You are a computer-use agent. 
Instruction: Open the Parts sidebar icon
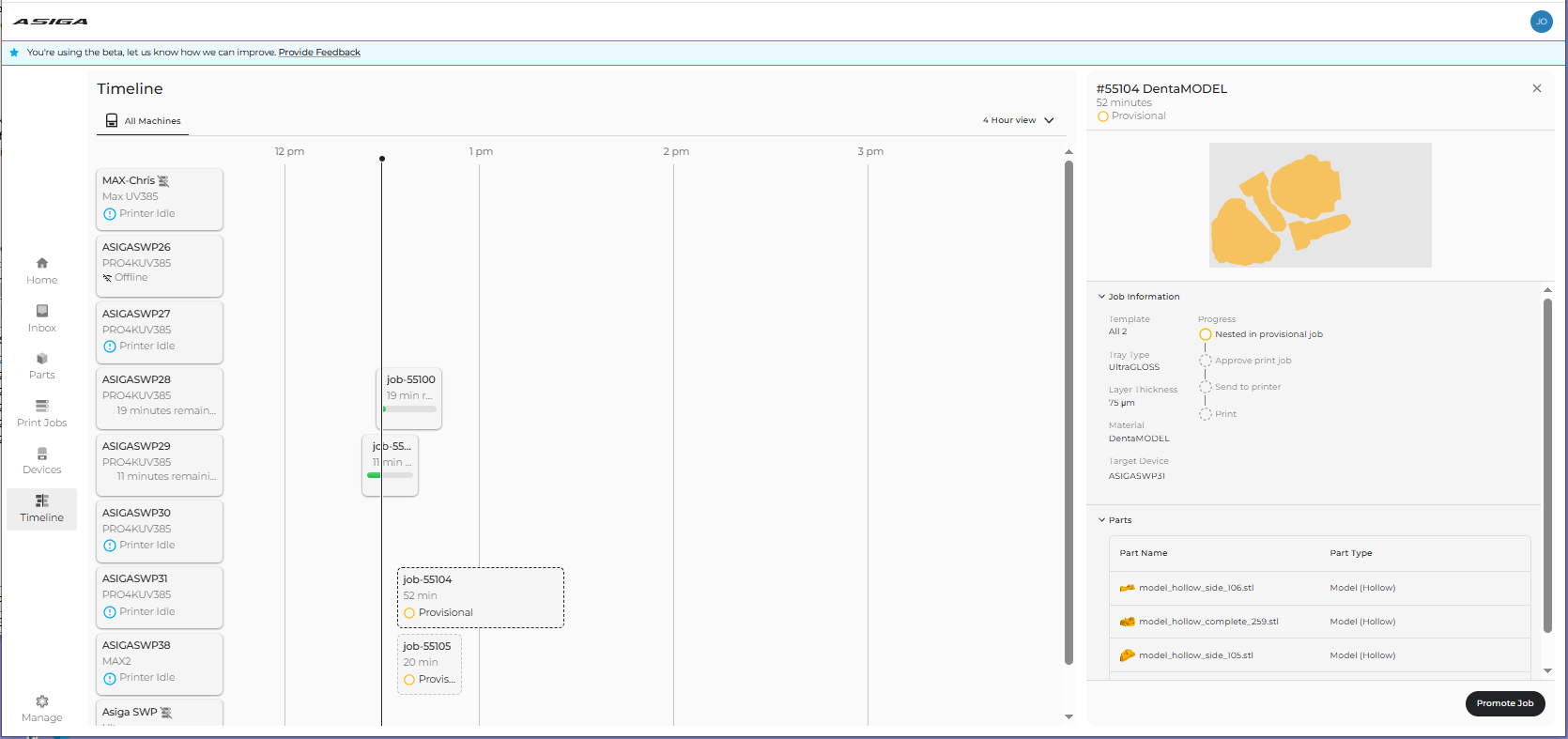[x=41, y=359]
